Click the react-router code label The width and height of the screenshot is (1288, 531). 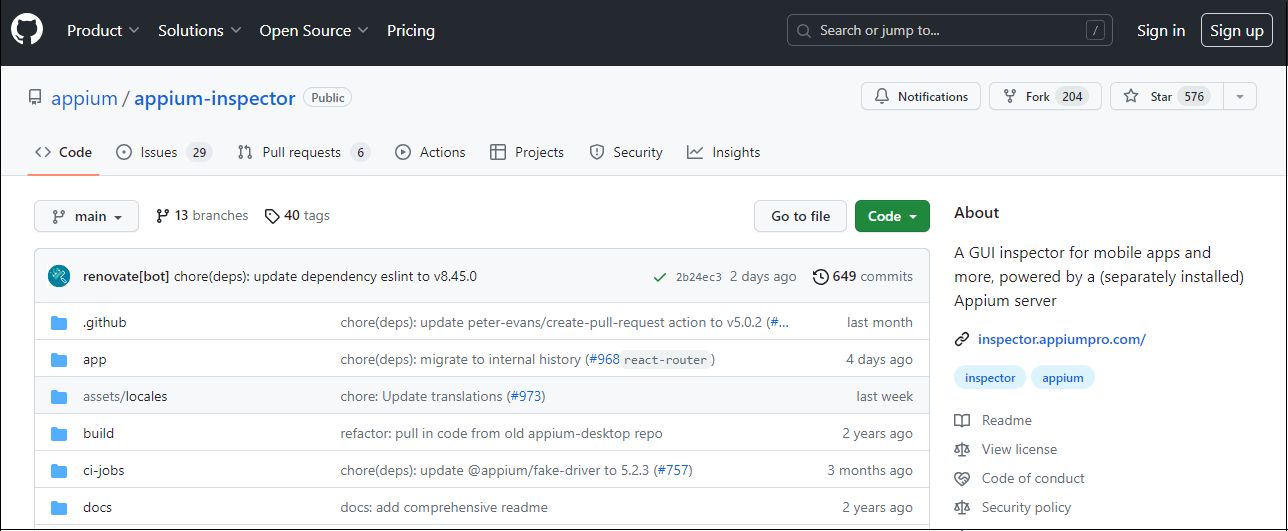tap(666, 359)
